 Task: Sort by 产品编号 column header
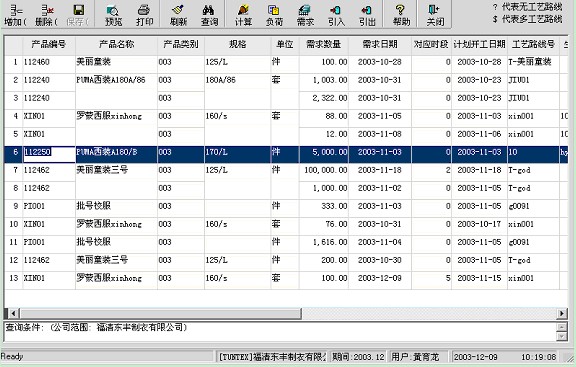49,45
